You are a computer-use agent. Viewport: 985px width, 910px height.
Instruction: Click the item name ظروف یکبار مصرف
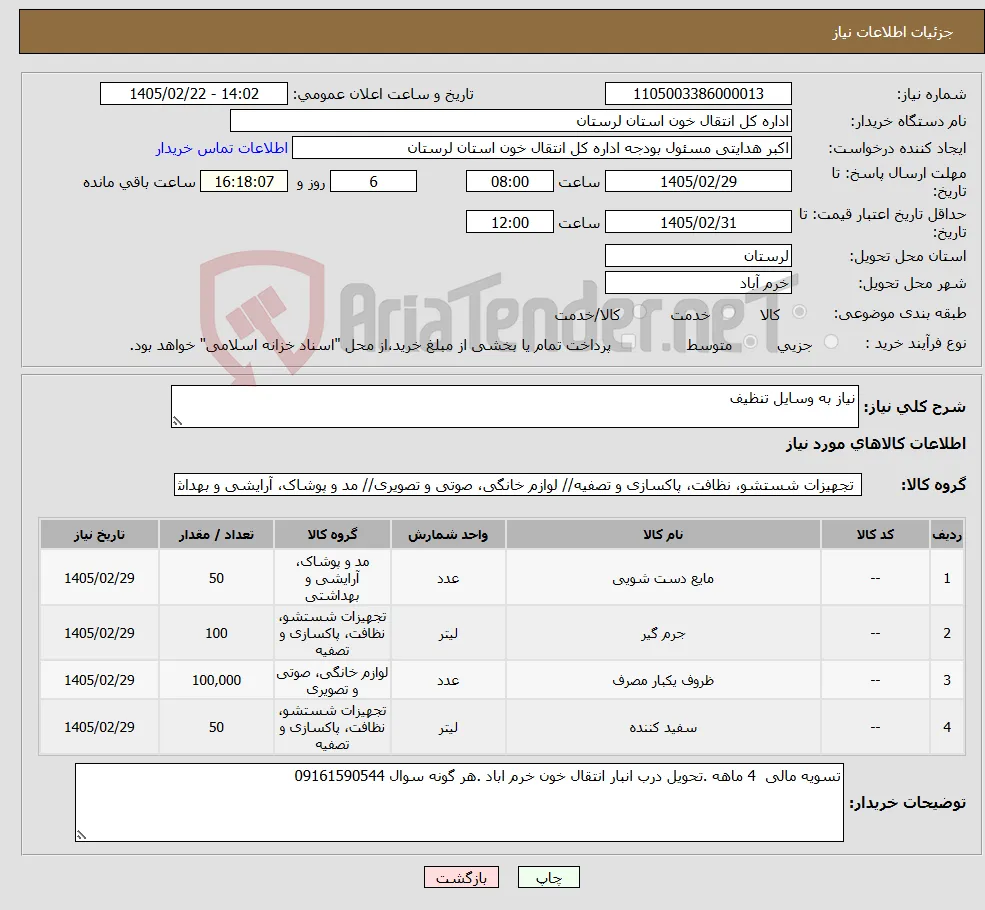[x=663, y=680]
